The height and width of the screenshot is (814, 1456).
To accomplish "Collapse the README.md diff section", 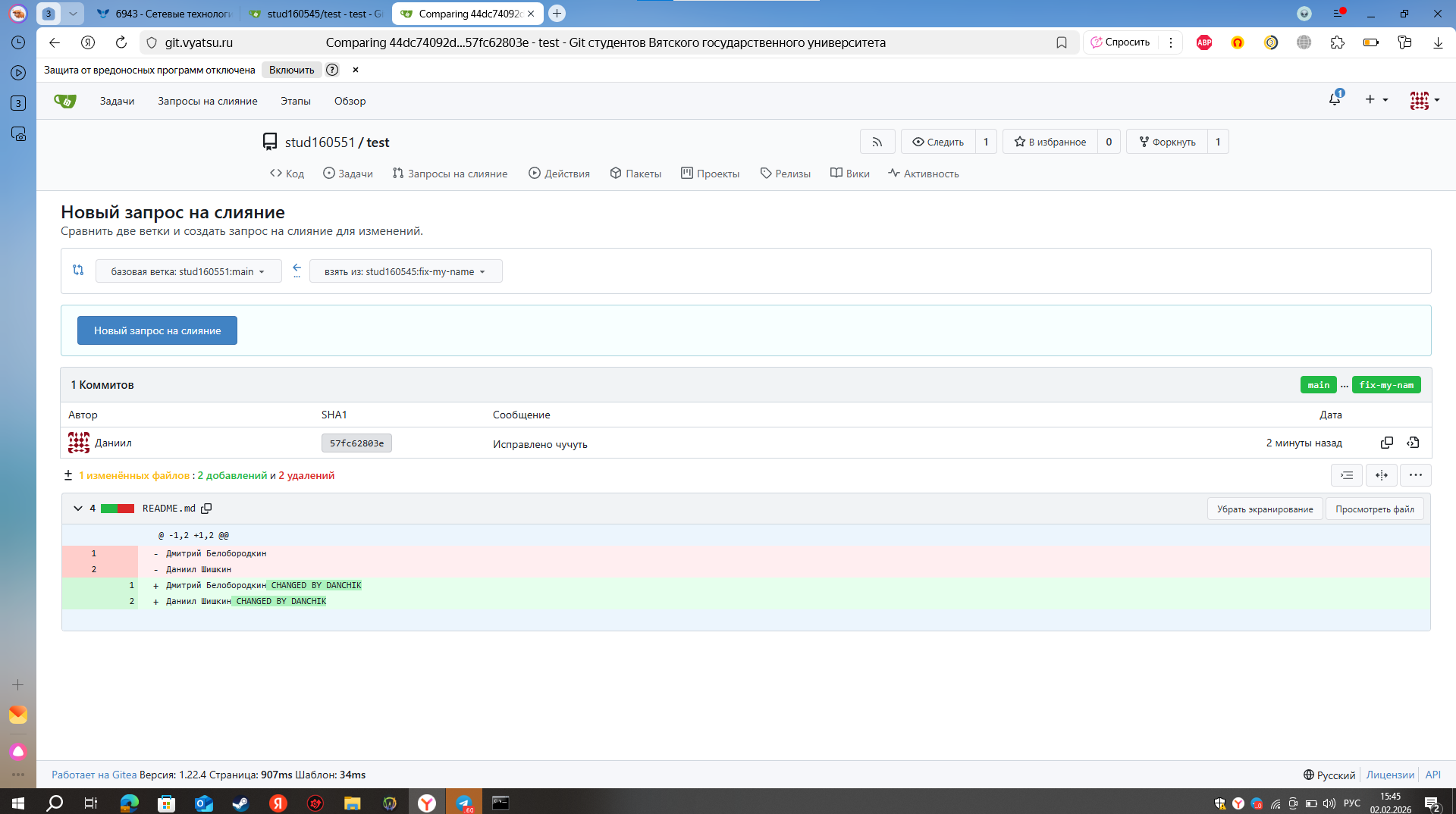I will (77, 509).
